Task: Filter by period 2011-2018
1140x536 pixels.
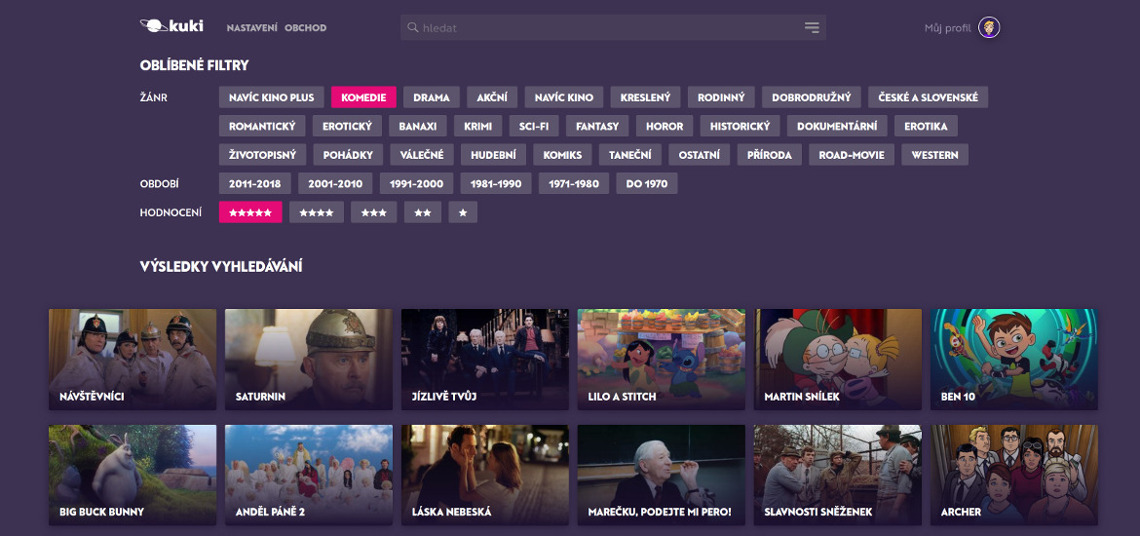Action: tap(254, 183)
